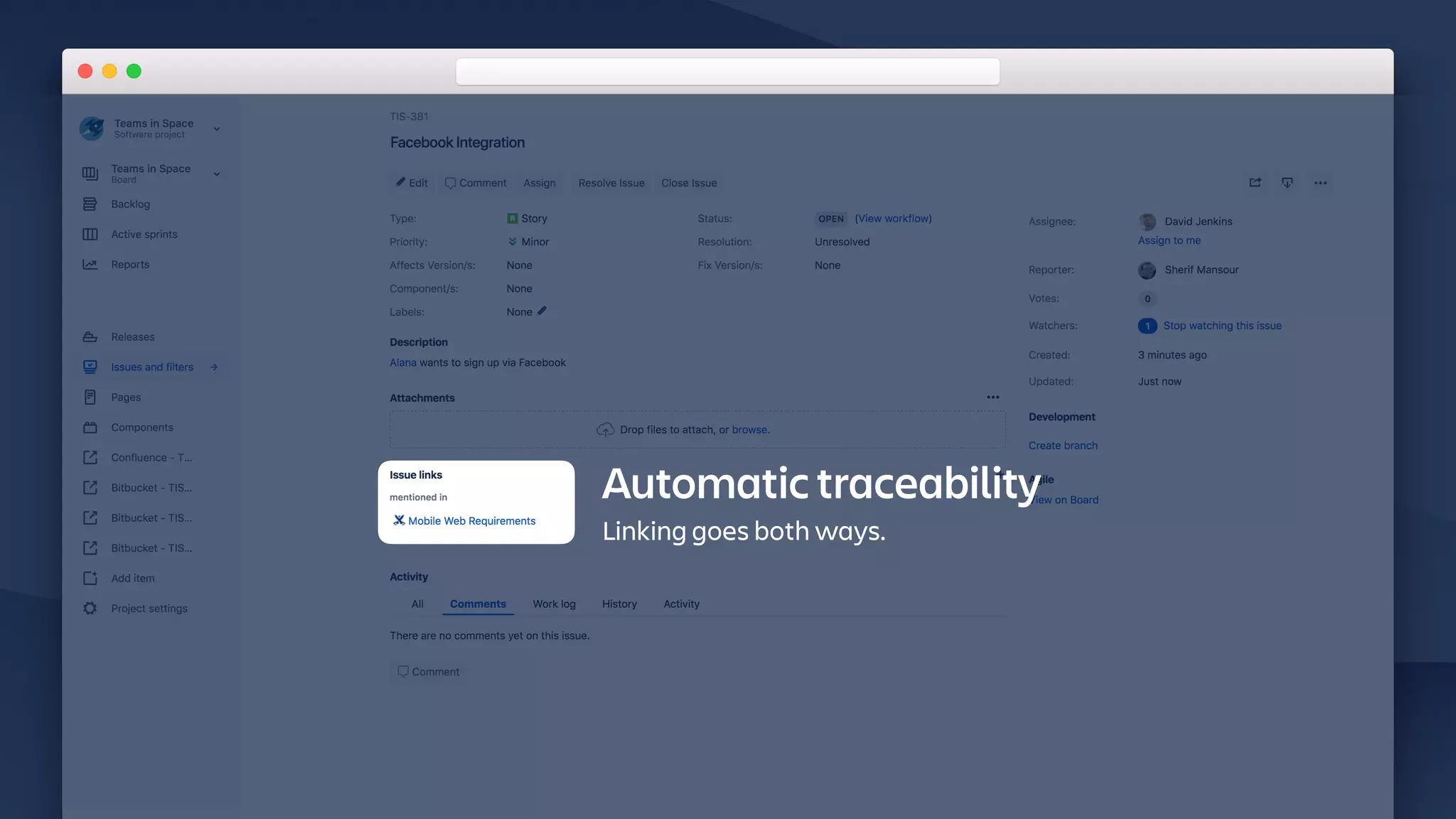The width and height of the screenshot is (1456, 819).
Task: Select the History tab
Action: [x=619, y=604]
